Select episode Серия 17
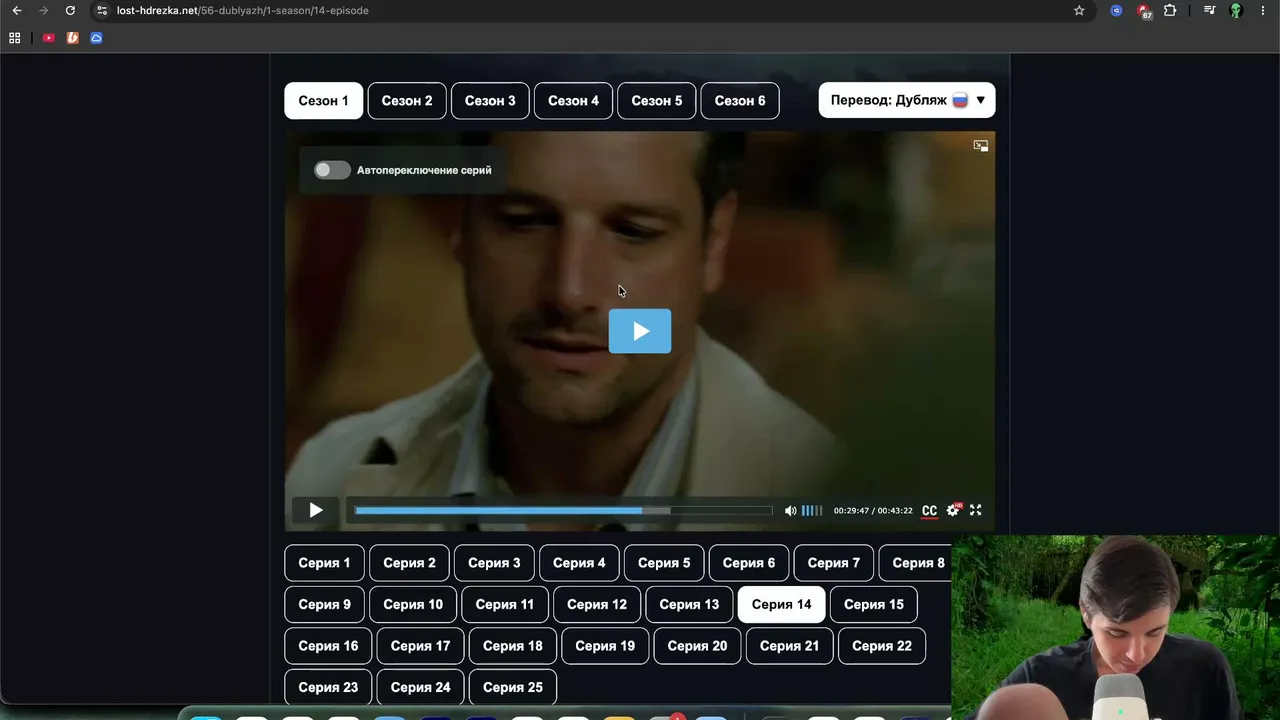Screen dimensions: 1280x720 pos(420,646)
